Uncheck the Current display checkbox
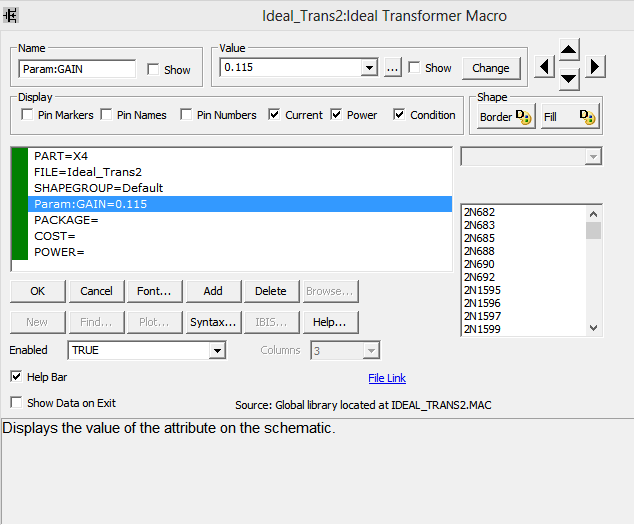Screen dimensions: 634x525 click(275, 115)
